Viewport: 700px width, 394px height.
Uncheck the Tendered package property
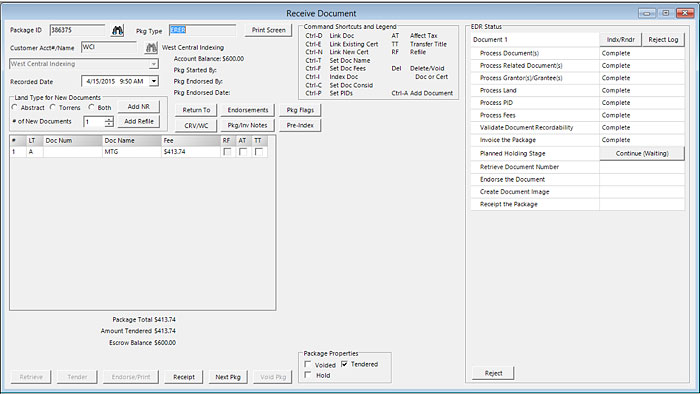[x=344, y=364]
